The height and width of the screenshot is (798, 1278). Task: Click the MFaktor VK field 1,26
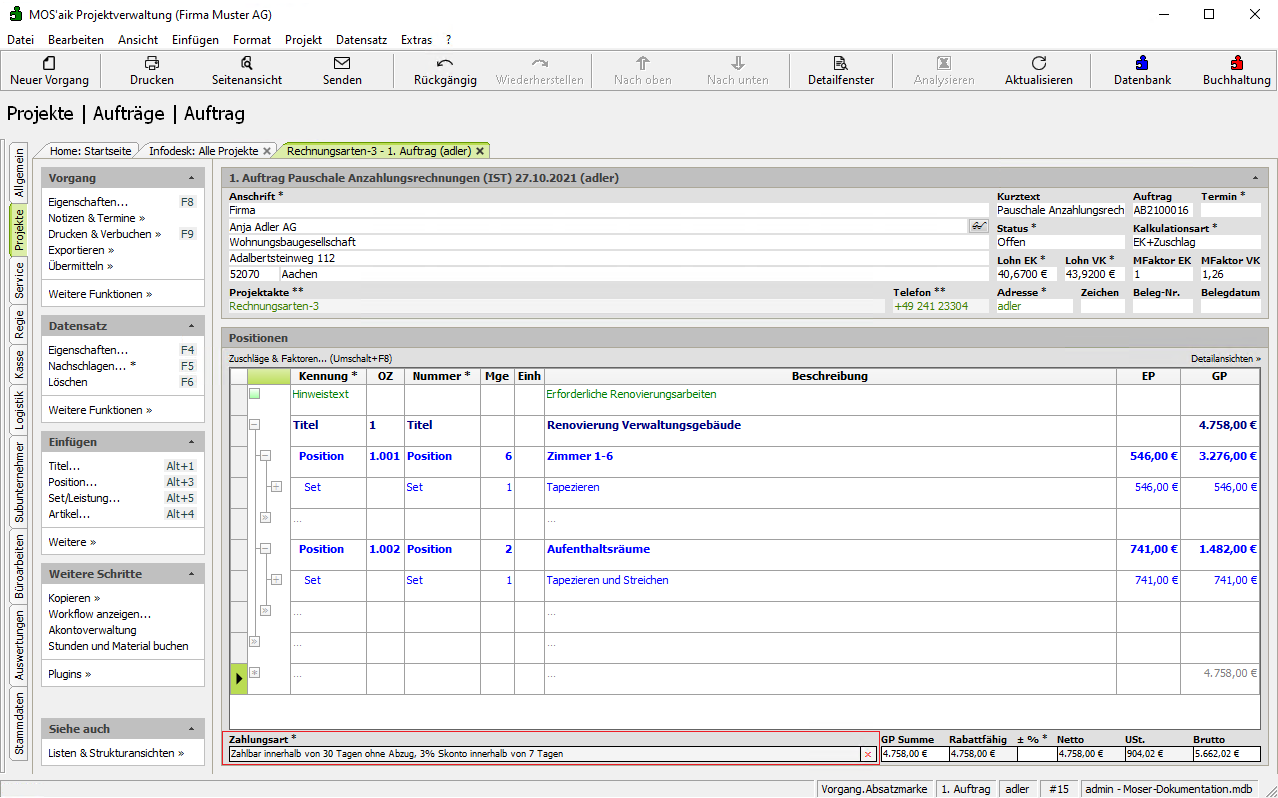pos(1230,274)
